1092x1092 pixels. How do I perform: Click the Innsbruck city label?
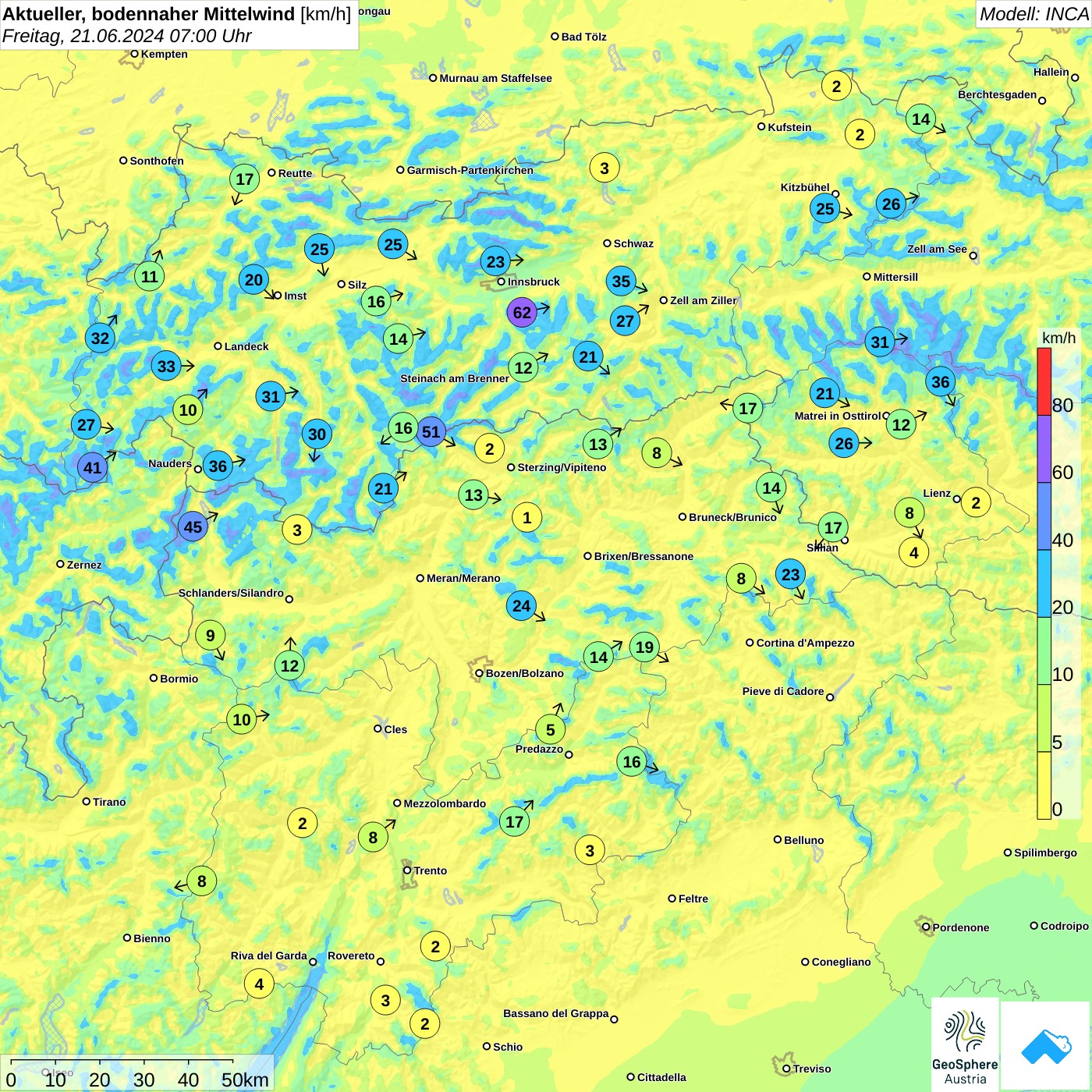click(x=534, y=282)
